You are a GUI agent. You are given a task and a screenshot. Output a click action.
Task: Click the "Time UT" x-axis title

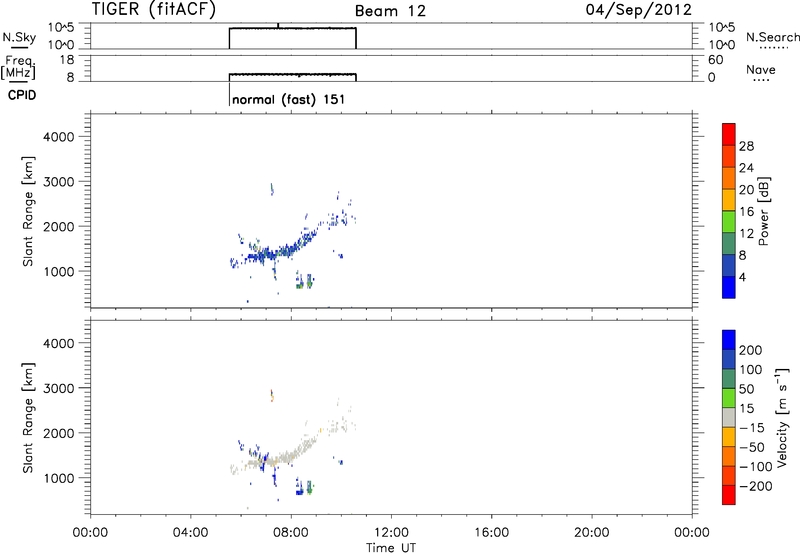coord(391,547)
